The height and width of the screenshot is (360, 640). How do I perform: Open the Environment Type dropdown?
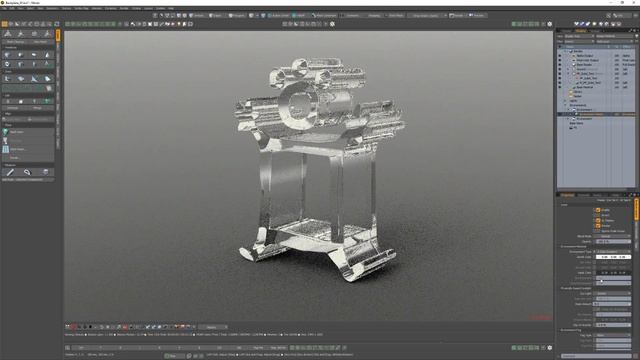coord(613,252)
